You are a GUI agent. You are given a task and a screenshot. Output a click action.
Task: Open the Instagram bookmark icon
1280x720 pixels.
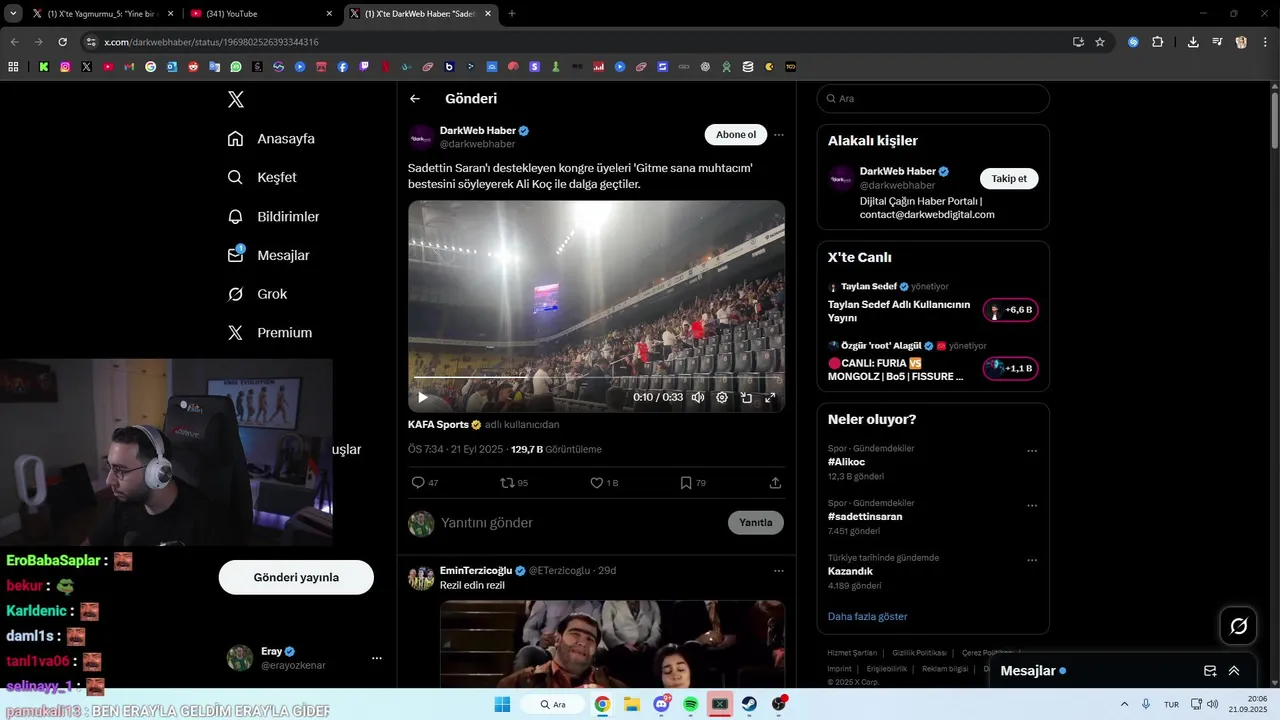[65, 67]
